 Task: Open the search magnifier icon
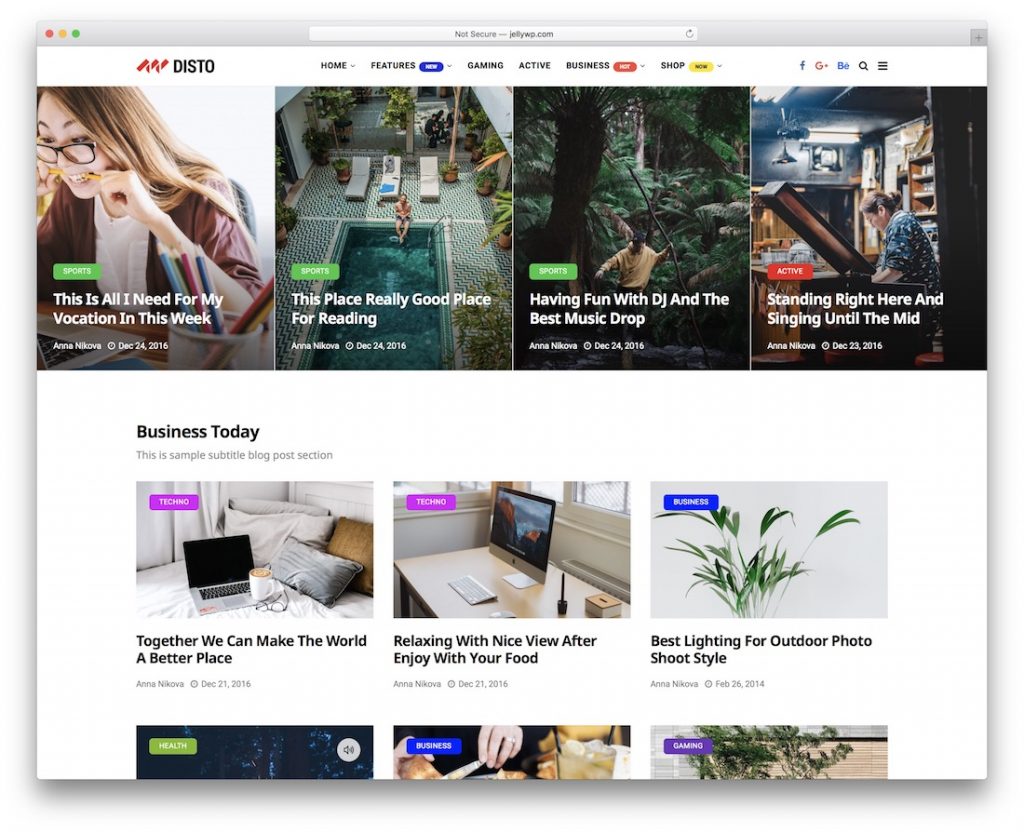pos(862,65)
